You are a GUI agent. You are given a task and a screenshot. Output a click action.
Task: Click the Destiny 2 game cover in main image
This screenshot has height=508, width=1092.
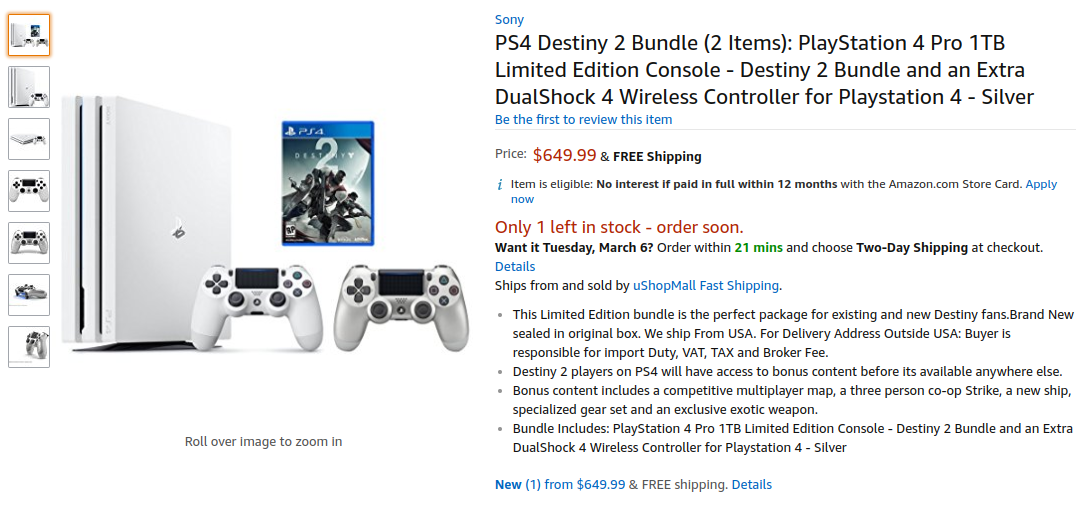click(x=327, y=183)
